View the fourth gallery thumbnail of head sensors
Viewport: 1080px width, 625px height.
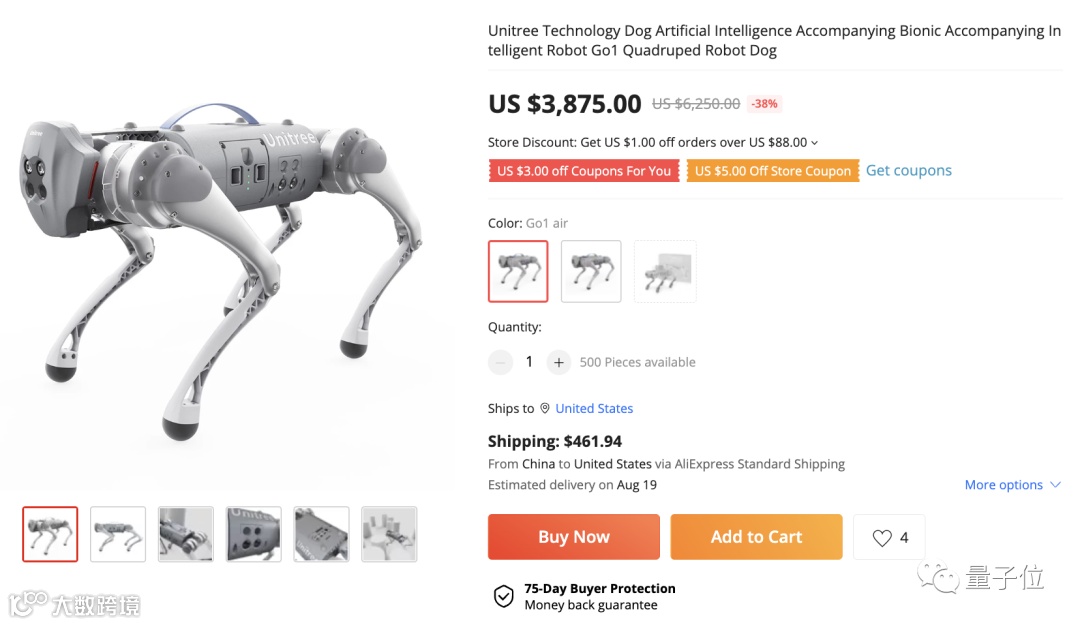(253, 534)
